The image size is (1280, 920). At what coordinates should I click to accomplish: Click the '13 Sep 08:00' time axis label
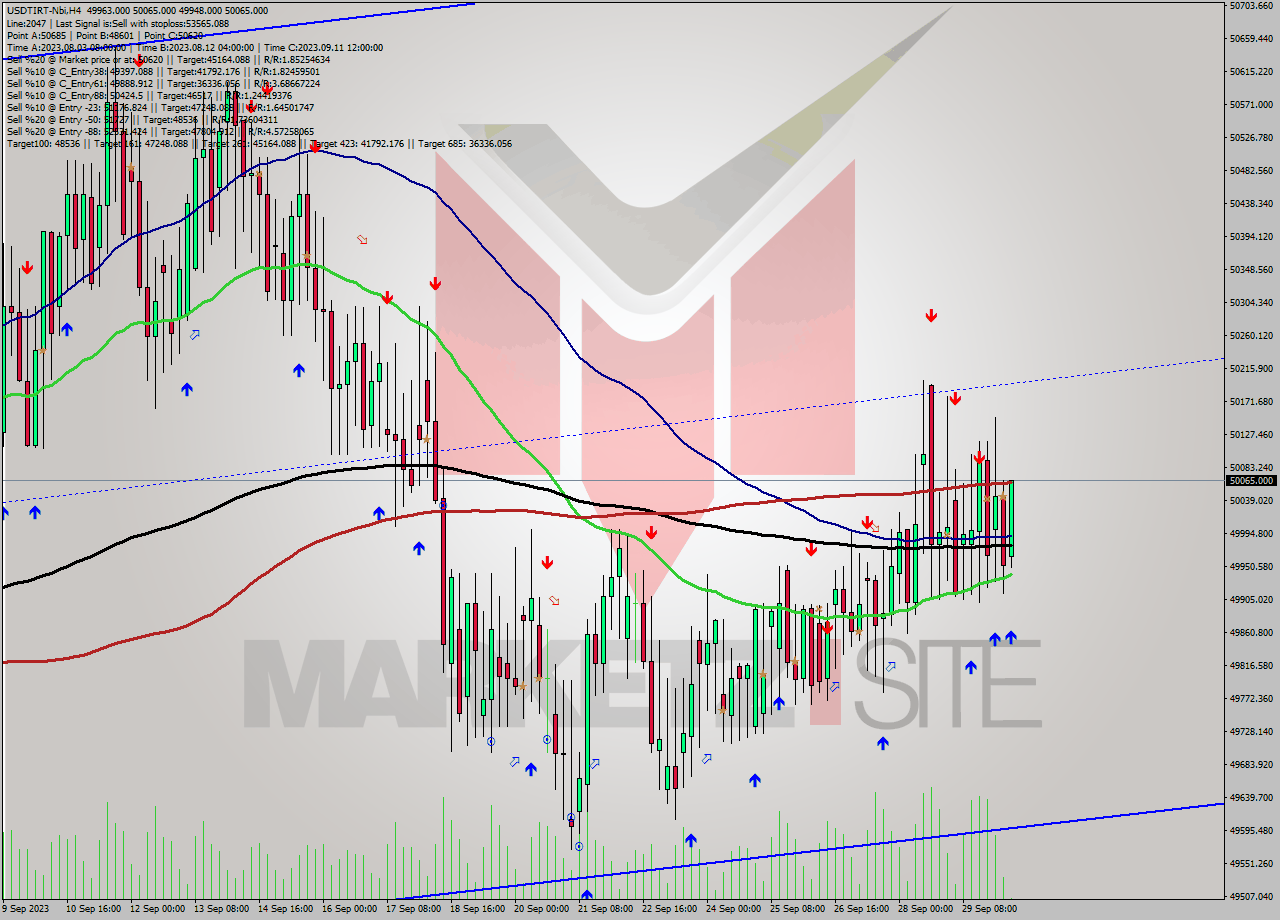222,909
